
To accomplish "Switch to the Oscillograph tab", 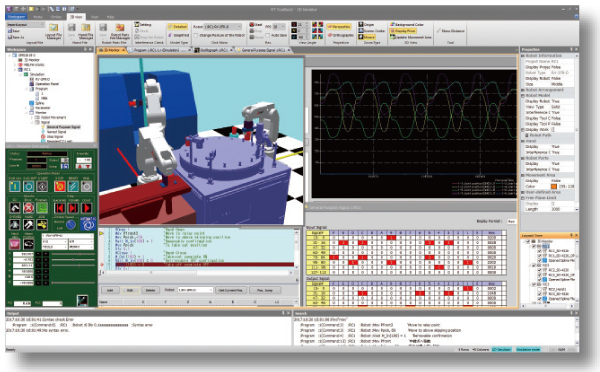I will click(214, 50).
